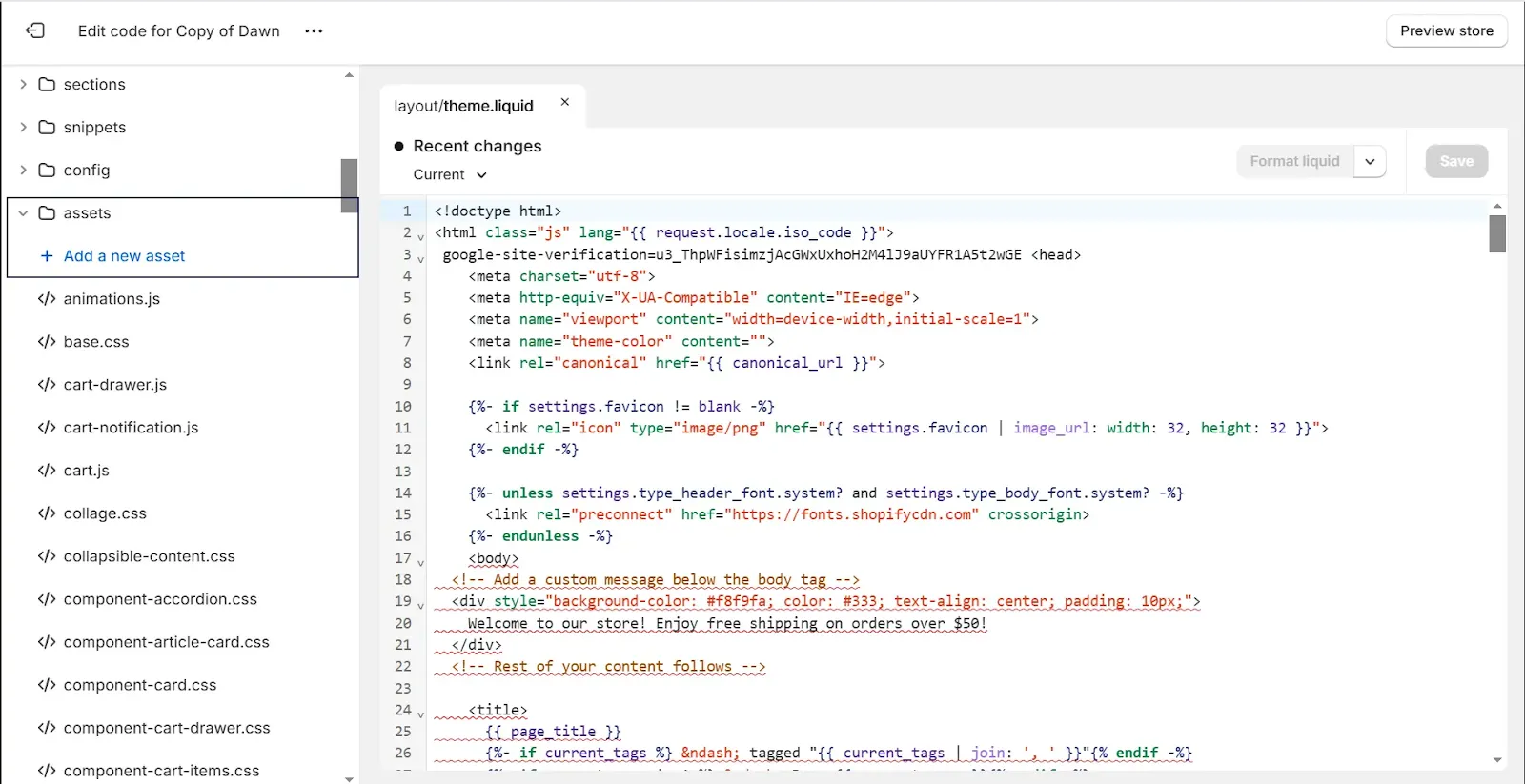Open the three-dots more actions menu

pyautogui.click(x=314, y=30)
